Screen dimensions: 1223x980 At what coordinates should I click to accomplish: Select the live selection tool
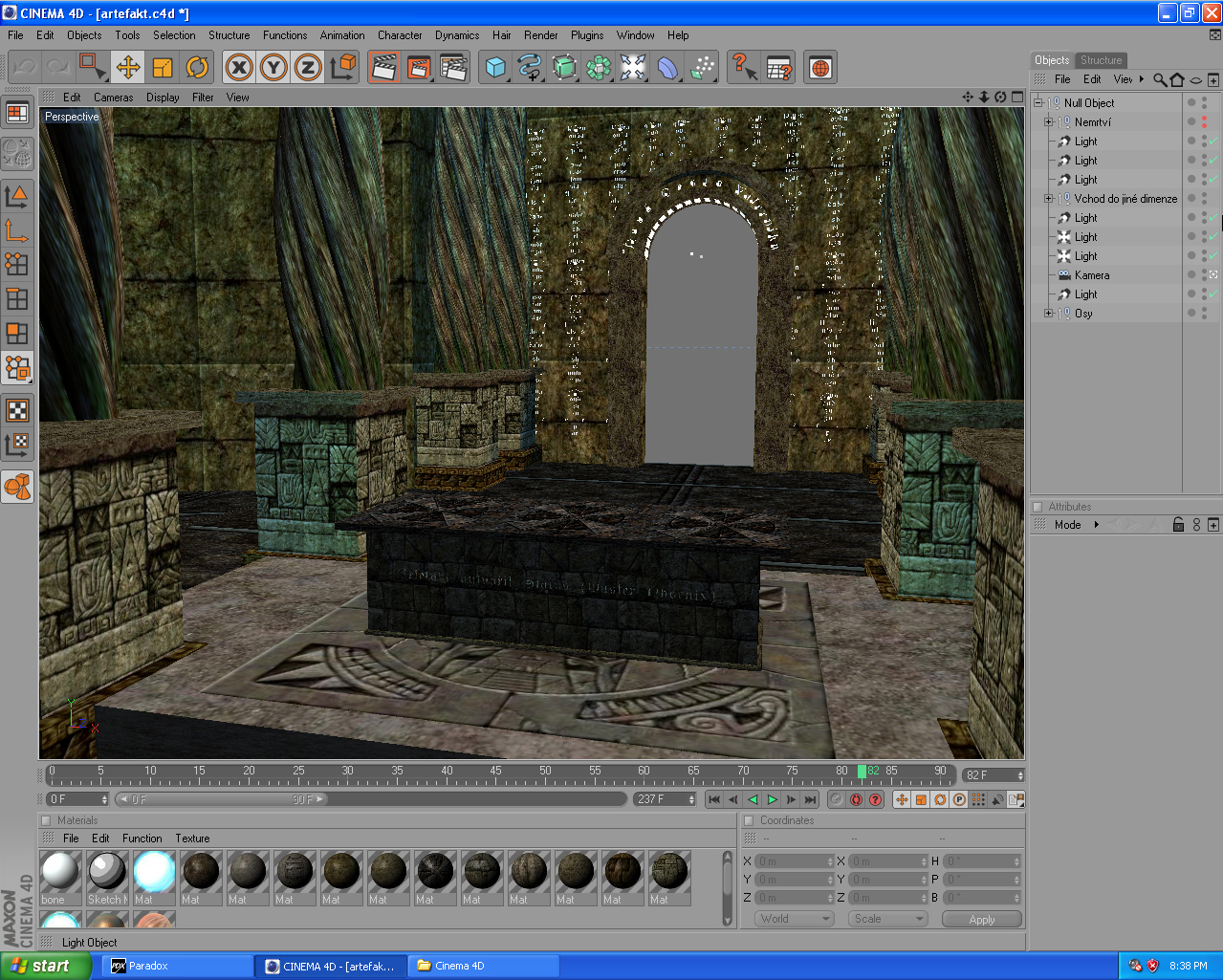(x=93, y=67)
